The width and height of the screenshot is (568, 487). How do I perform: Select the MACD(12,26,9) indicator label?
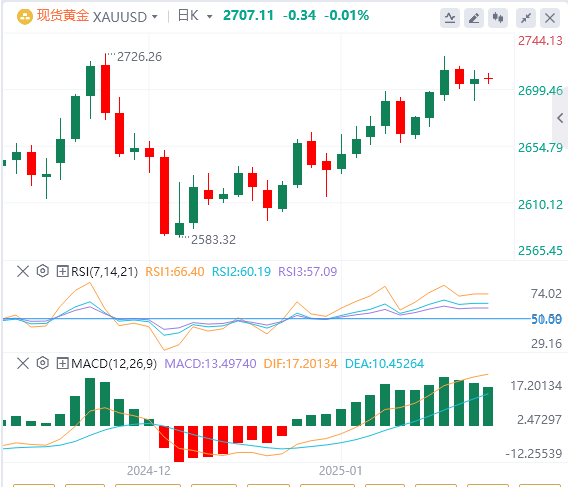pos(114,363)
